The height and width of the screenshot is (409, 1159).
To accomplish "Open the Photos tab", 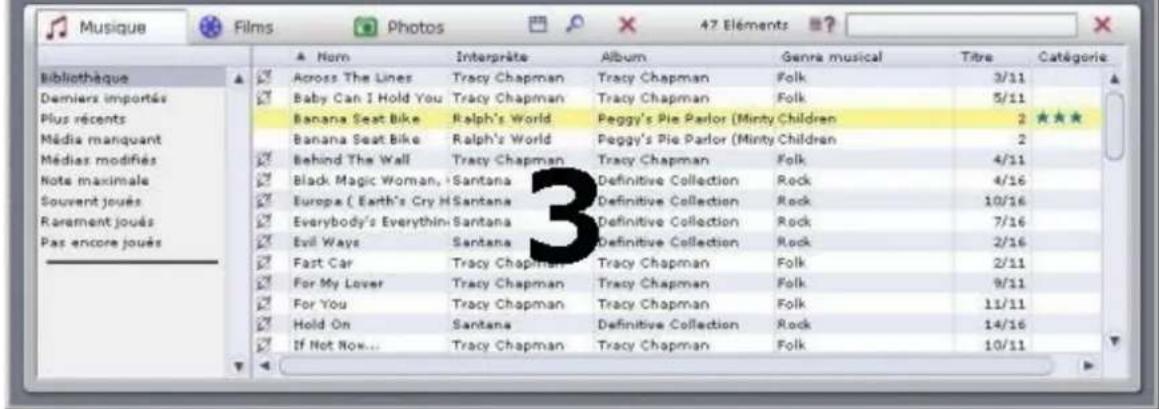I will [400, 28].
